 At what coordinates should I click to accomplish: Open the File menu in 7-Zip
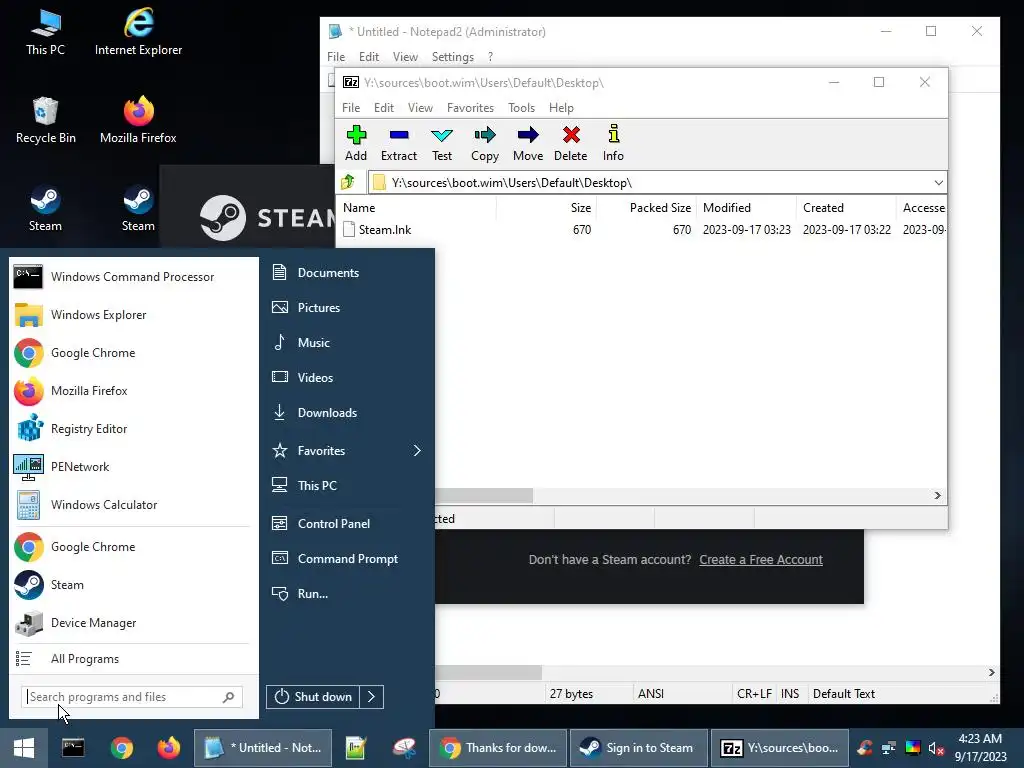(351, 108)
